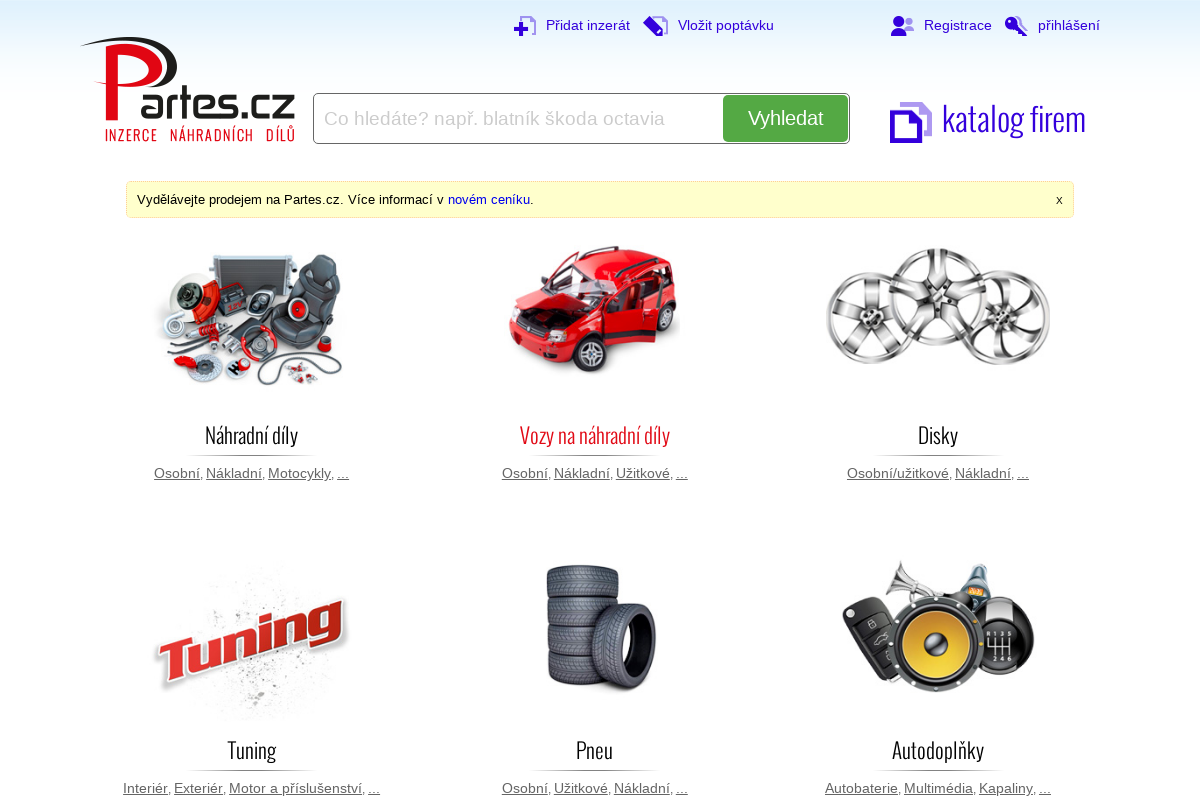Dismiss the yellow notification with x
This screenshot has height=800, width=1200.
point(1059,200)
